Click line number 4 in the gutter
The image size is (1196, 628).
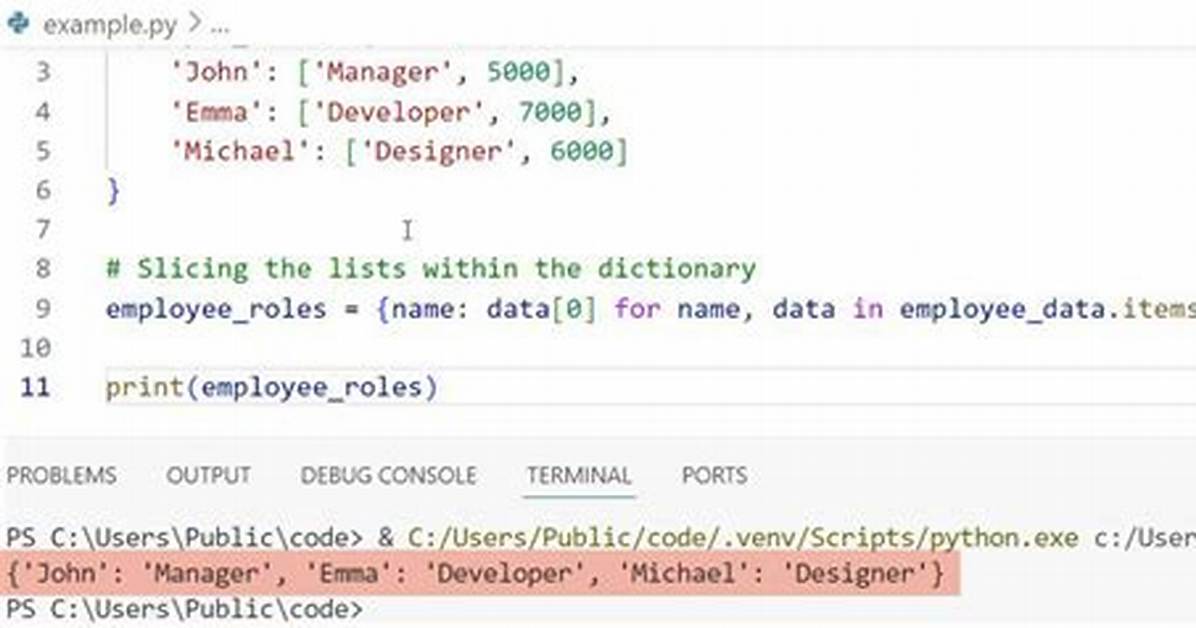point(43,112)
